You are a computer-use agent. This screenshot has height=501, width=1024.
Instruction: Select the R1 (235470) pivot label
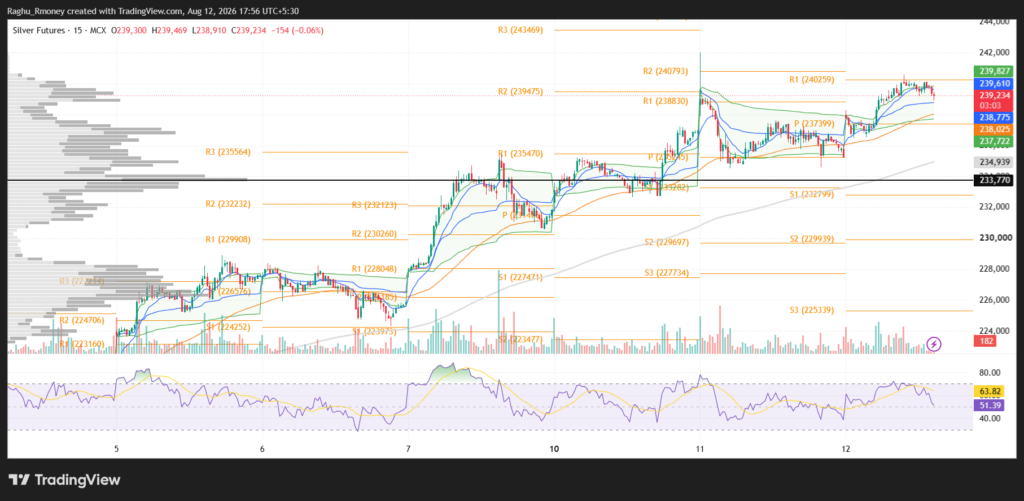tap(520, 154)
